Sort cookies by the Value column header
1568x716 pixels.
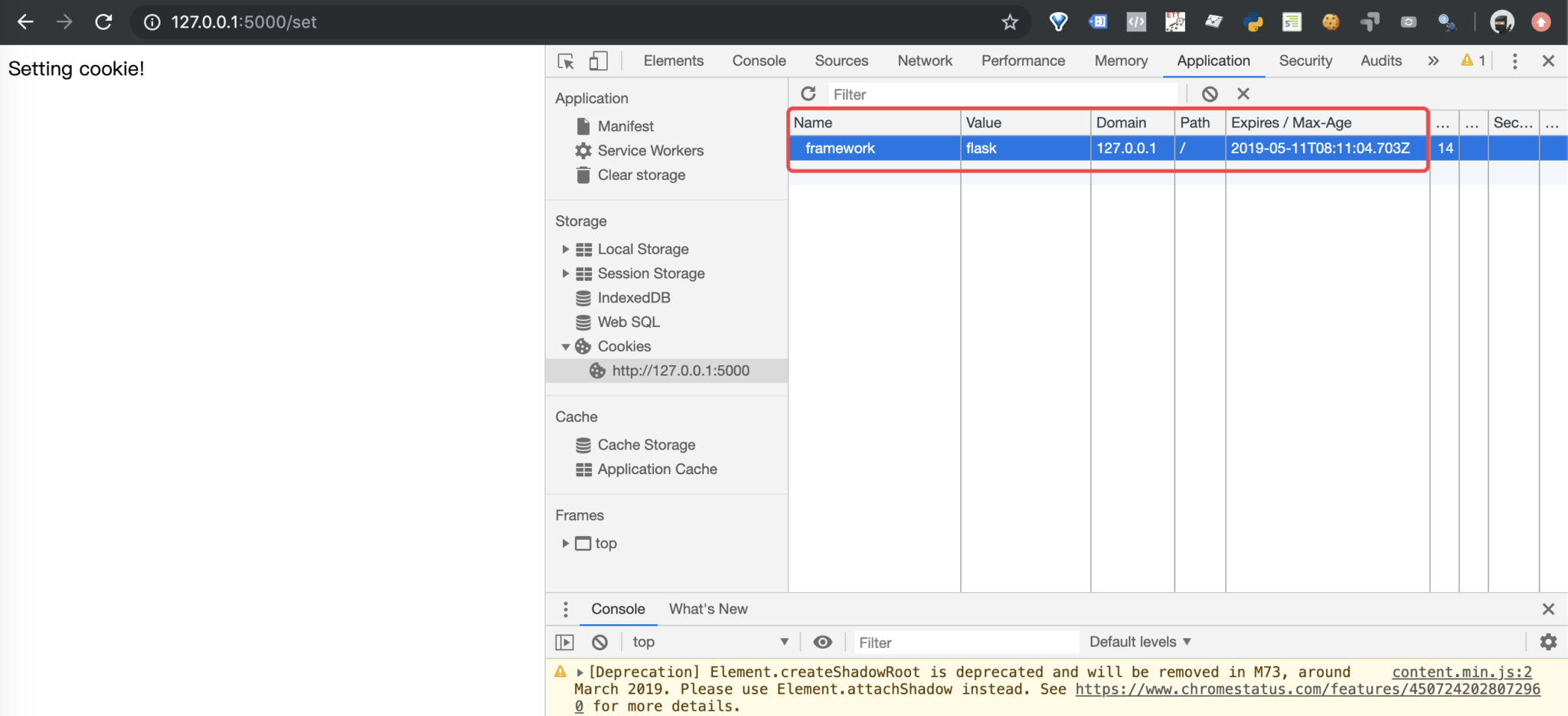(x=1026, y=123)
